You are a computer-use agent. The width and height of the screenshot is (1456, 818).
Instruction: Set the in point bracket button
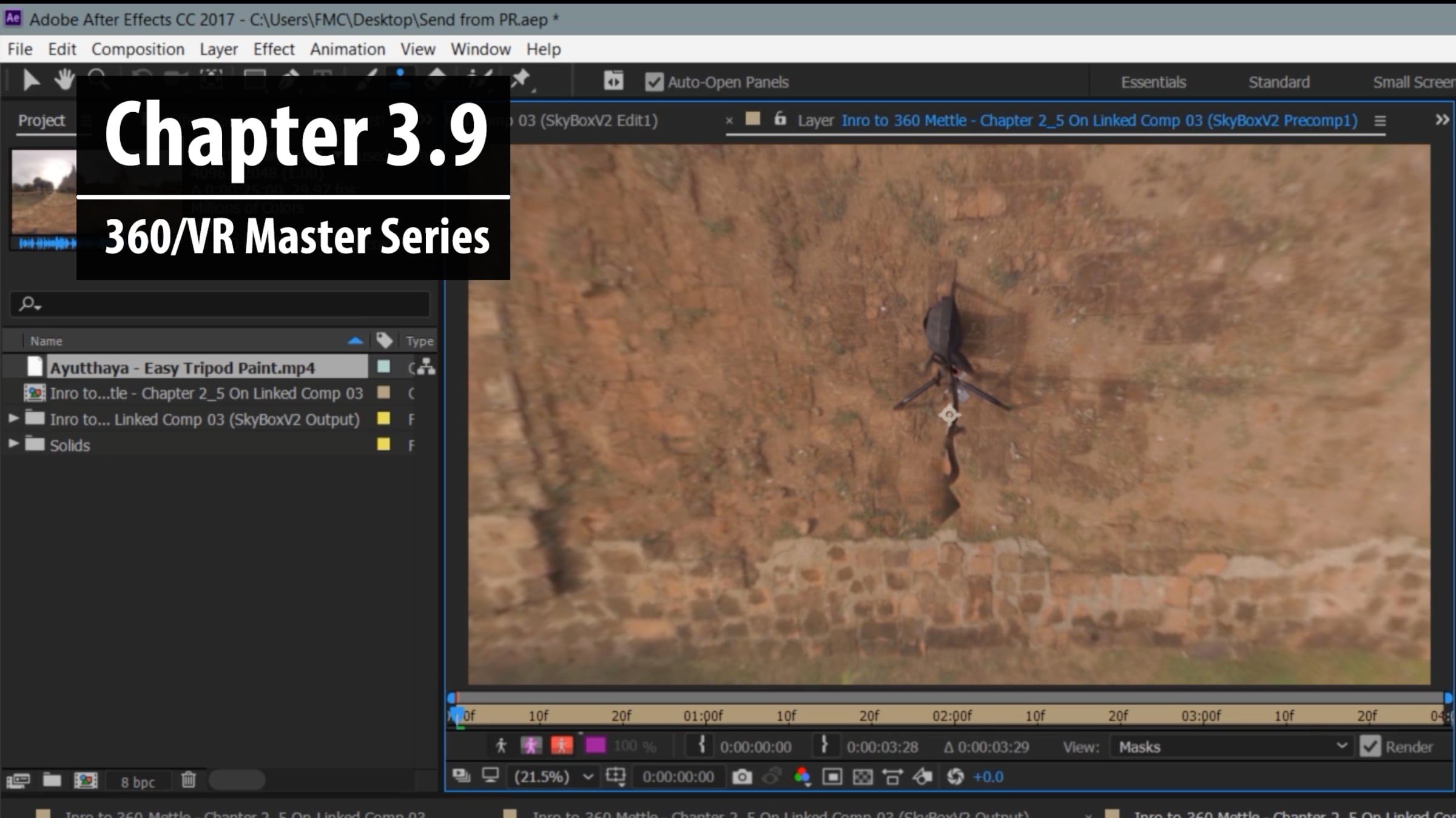[701, 746]
